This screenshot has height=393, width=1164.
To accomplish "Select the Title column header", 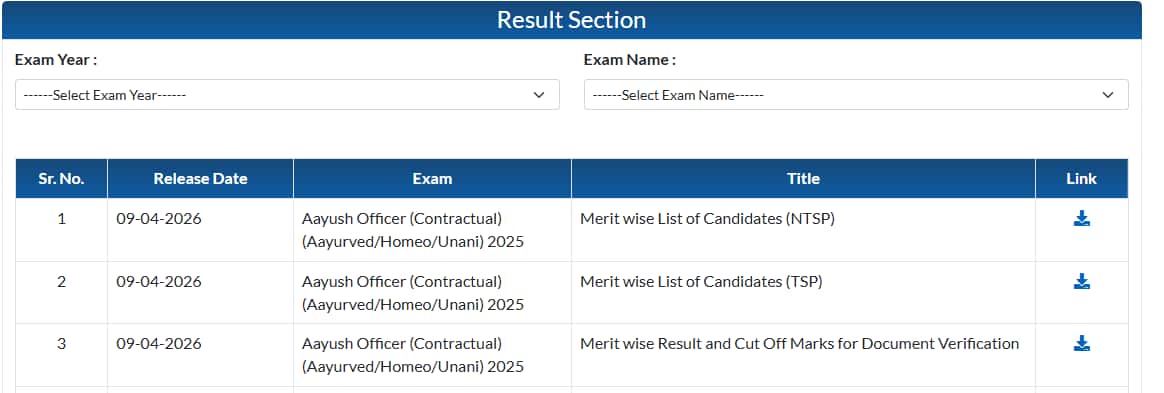I will 803,178.
